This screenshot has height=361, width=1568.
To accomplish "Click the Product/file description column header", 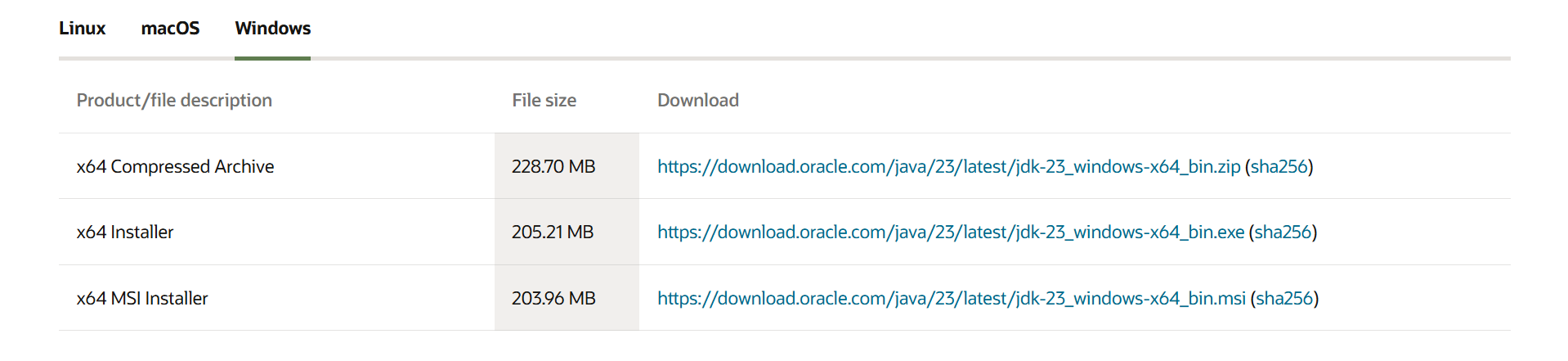I will point(174,101).
